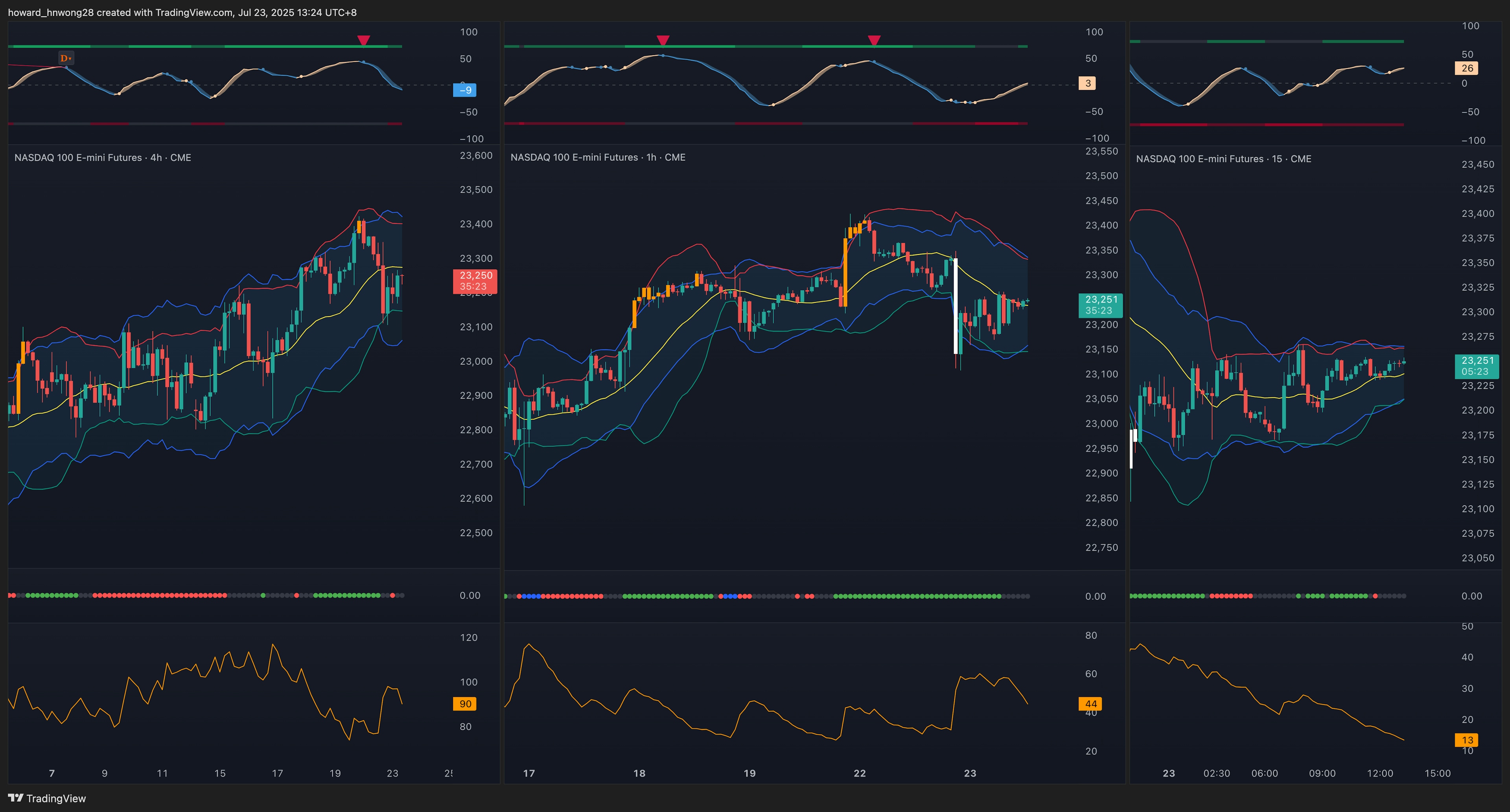Click second red triangle signal in 1h oscillator

[x=874, y=40]
